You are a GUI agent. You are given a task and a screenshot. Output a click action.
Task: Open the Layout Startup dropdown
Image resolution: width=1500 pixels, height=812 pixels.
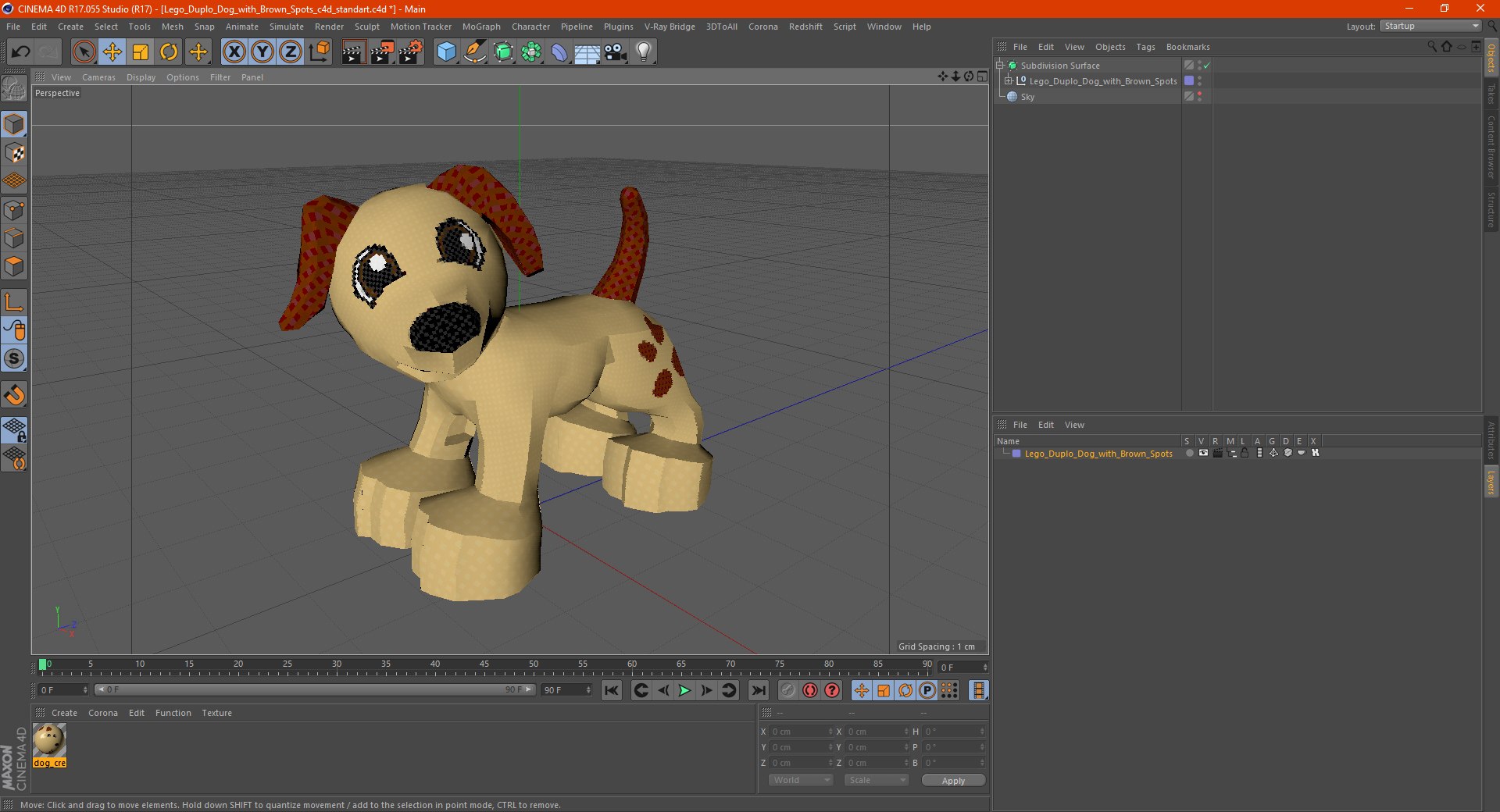[x=1431, y=26]
